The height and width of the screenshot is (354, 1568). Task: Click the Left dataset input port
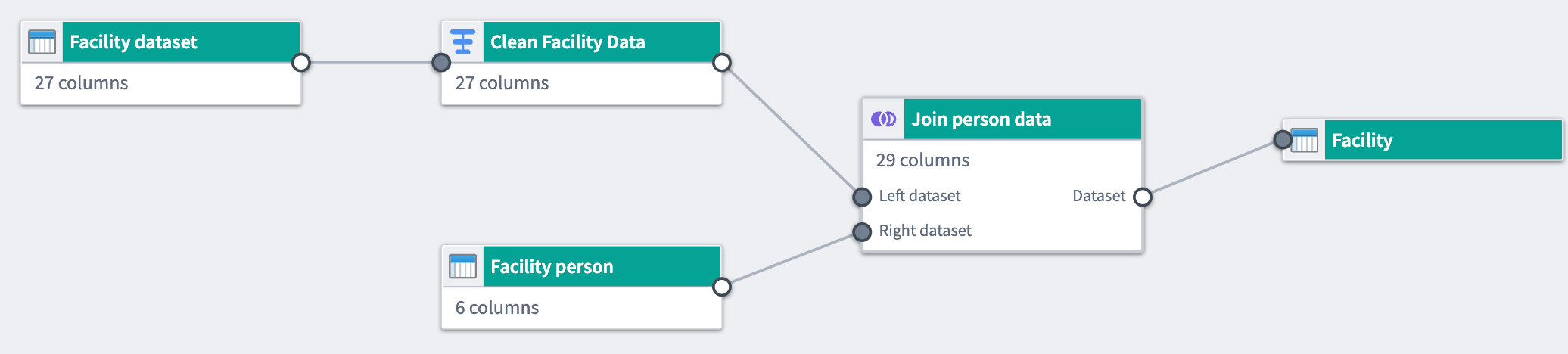[x=862, y=197]
